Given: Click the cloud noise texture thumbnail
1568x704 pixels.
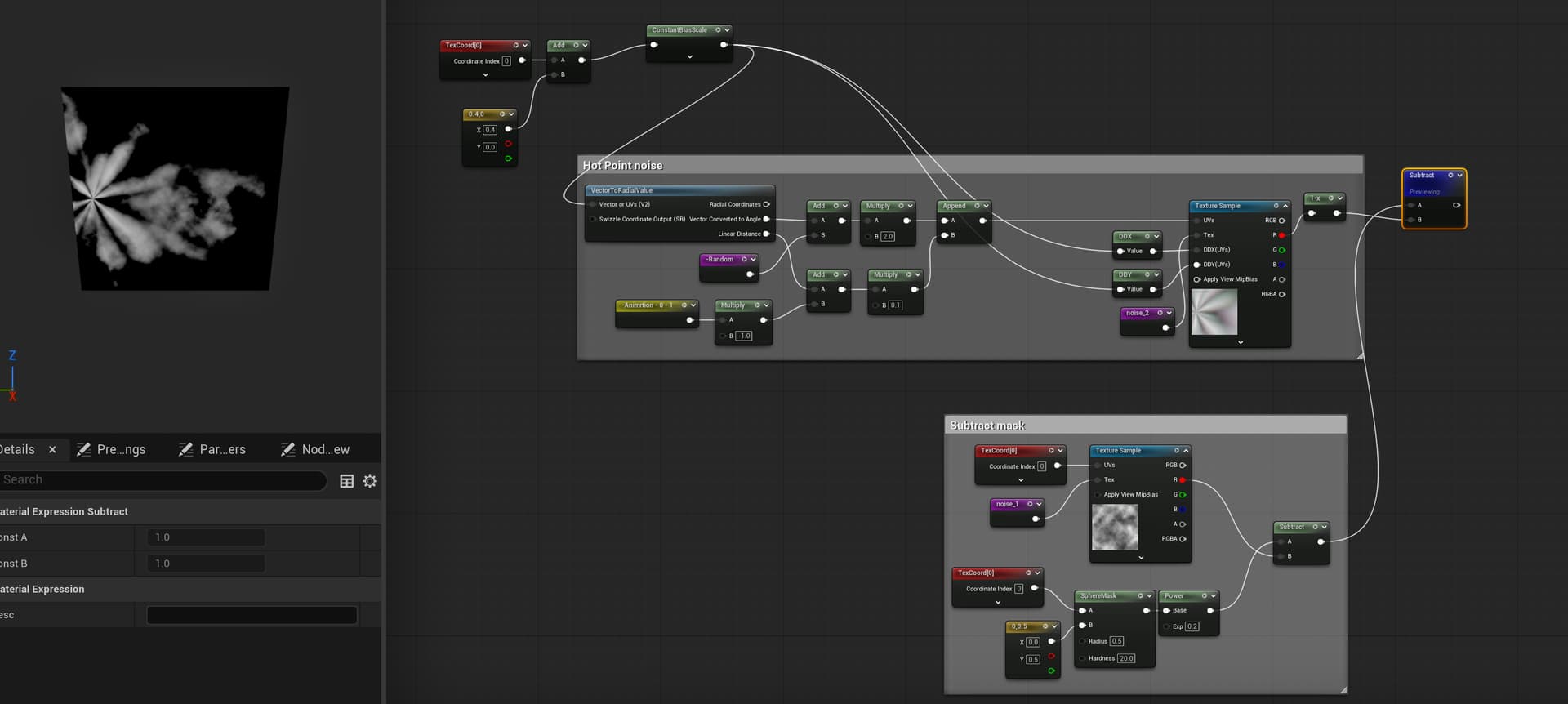Looking at the screenshot, I should click(x=1115, y=527).
